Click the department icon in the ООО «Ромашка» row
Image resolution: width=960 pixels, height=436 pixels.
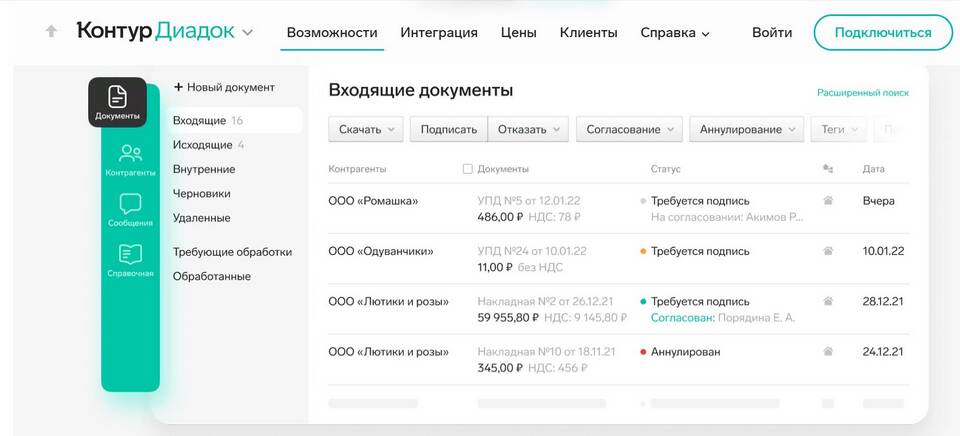click(x=827, y=201)
